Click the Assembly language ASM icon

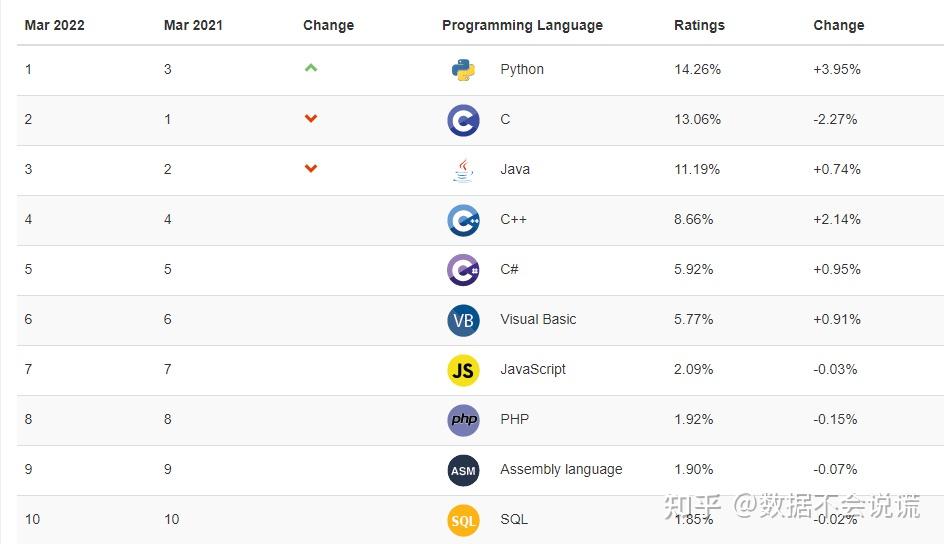point(463,470)
